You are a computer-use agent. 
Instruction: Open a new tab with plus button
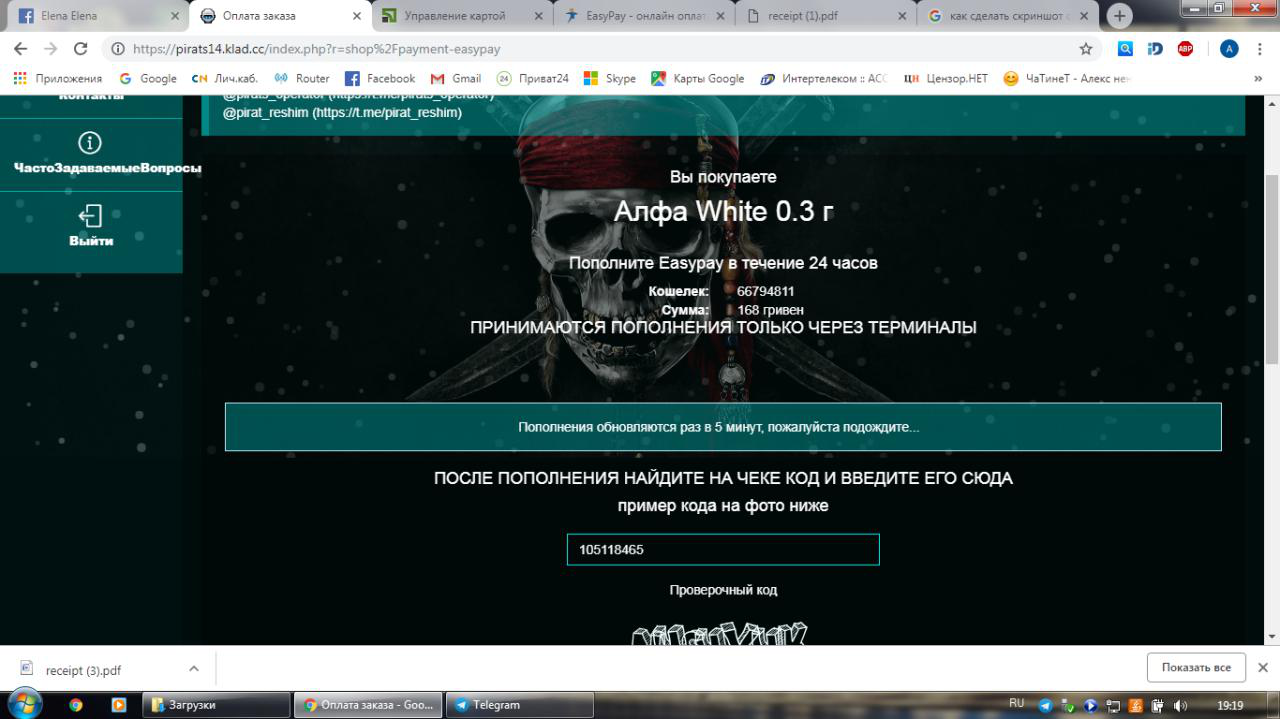point(1119,16)
